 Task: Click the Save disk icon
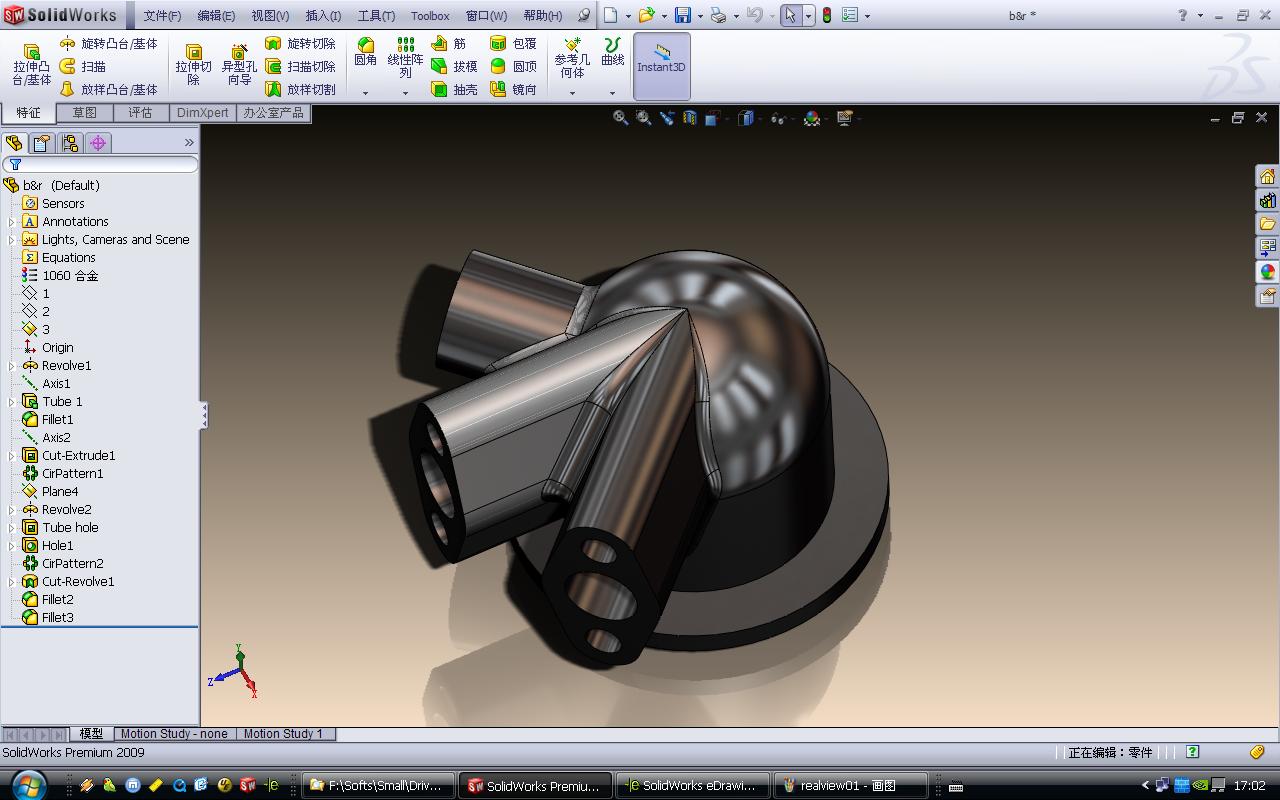click(682, 15)
